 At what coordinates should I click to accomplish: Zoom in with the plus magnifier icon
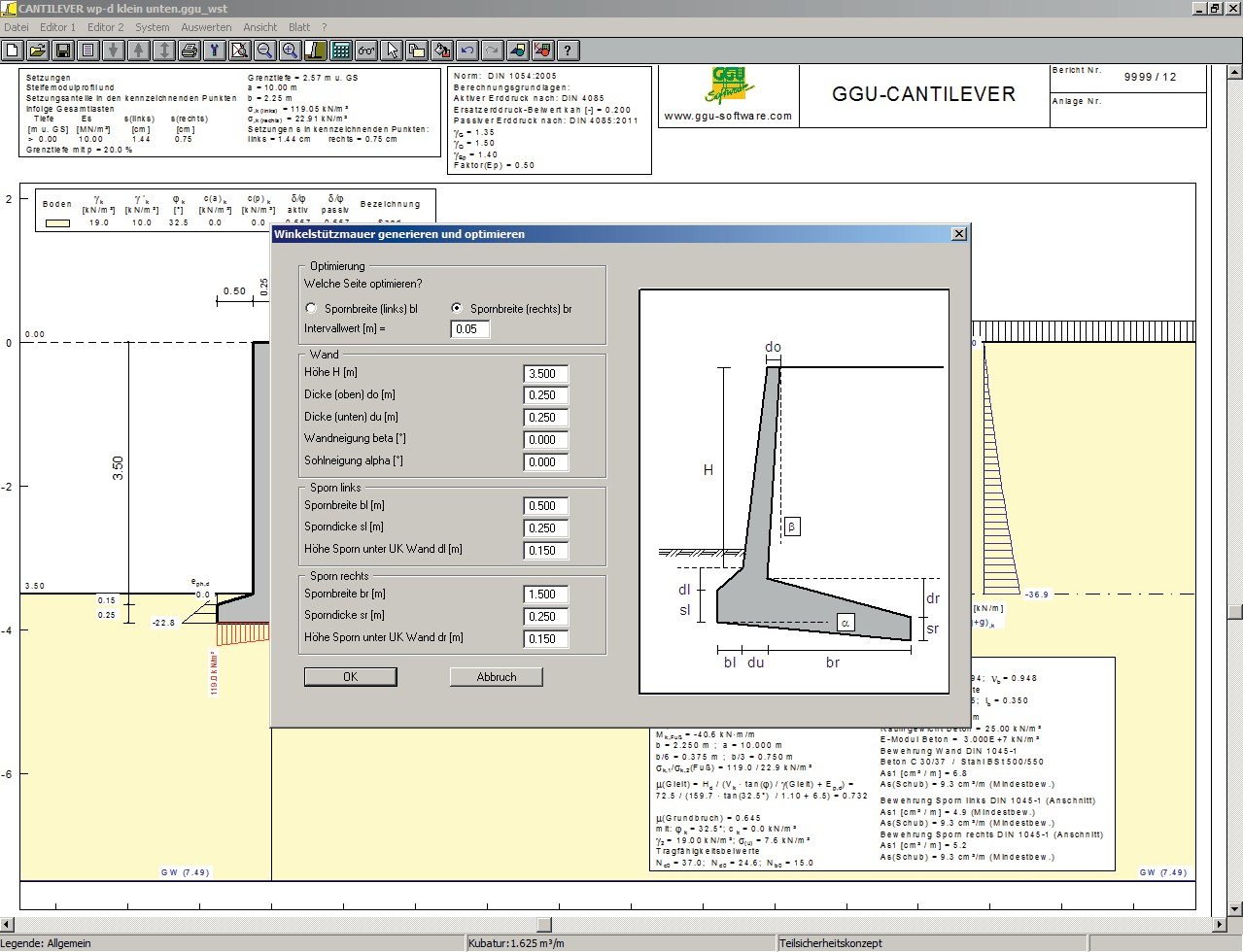[x=291, y=51]
